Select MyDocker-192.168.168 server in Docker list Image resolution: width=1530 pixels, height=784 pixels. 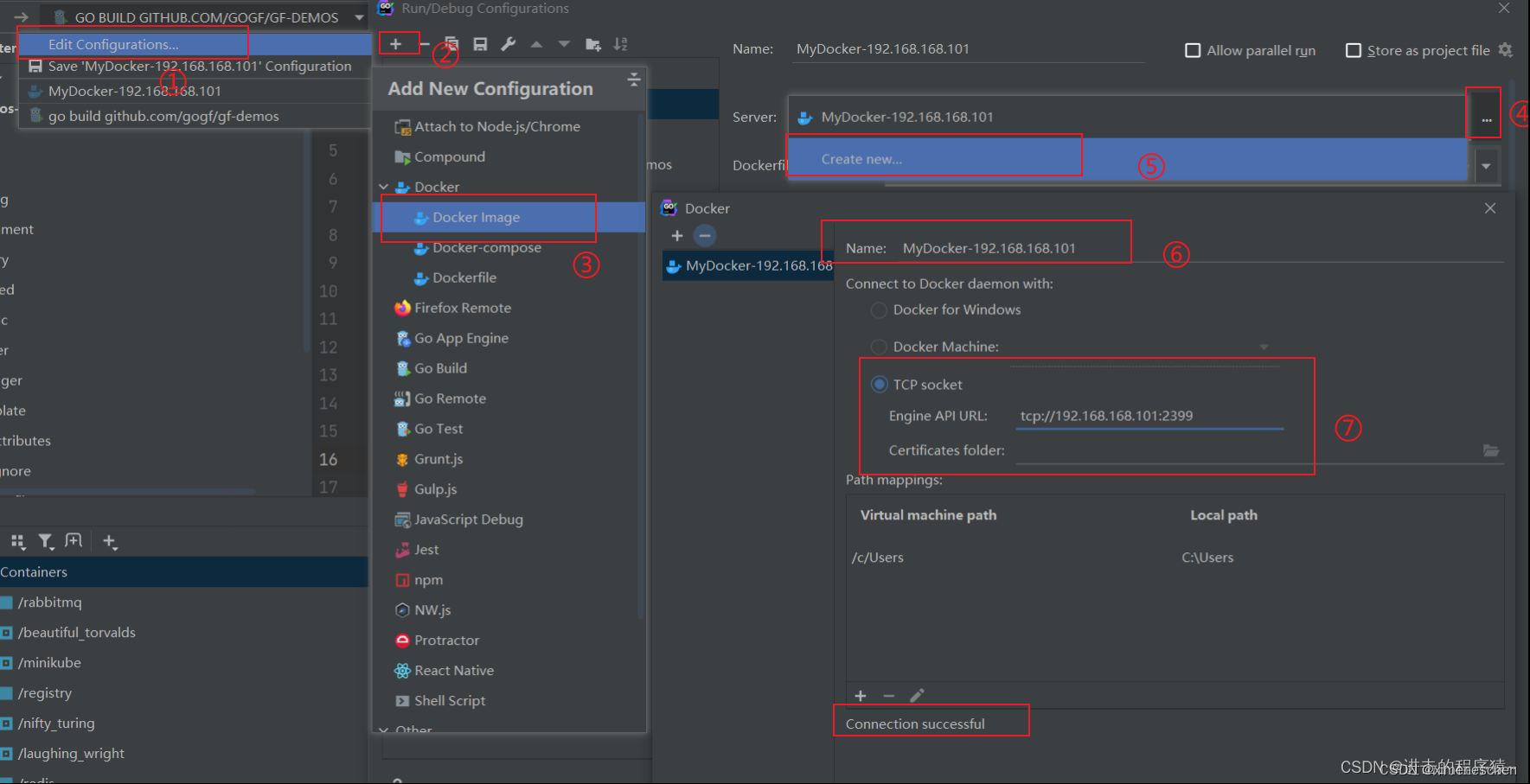[748, 265]
